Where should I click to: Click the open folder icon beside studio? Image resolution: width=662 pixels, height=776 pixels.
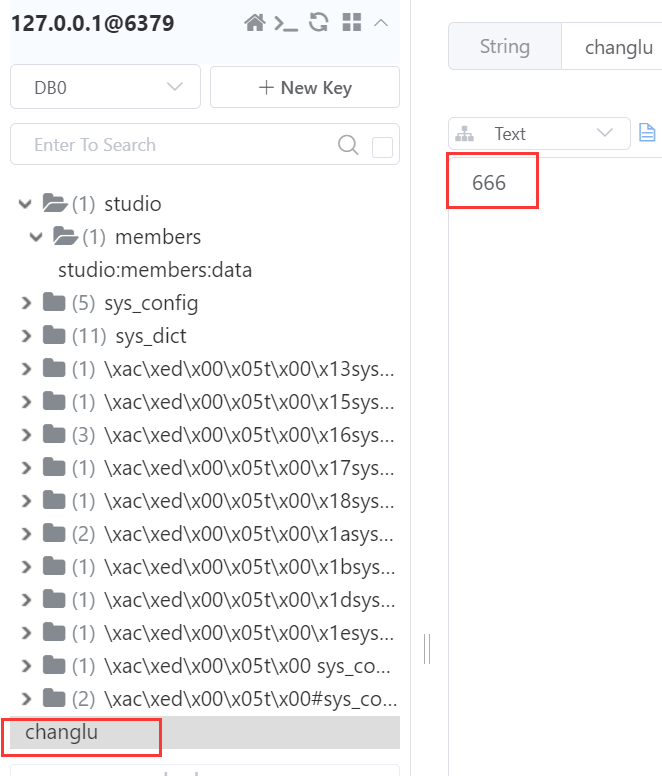point(56,204)
